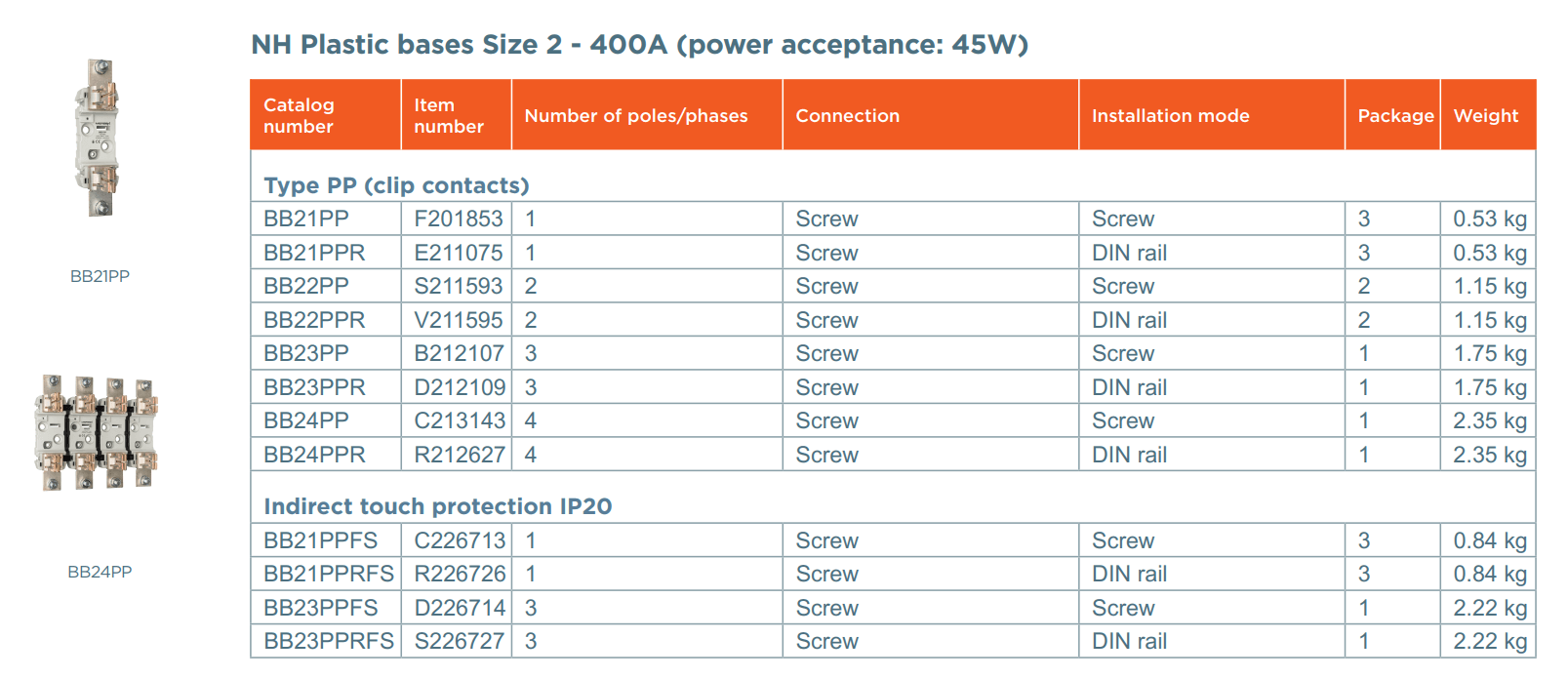
Task: Click the Weight column header
Action: (1485, 115)
